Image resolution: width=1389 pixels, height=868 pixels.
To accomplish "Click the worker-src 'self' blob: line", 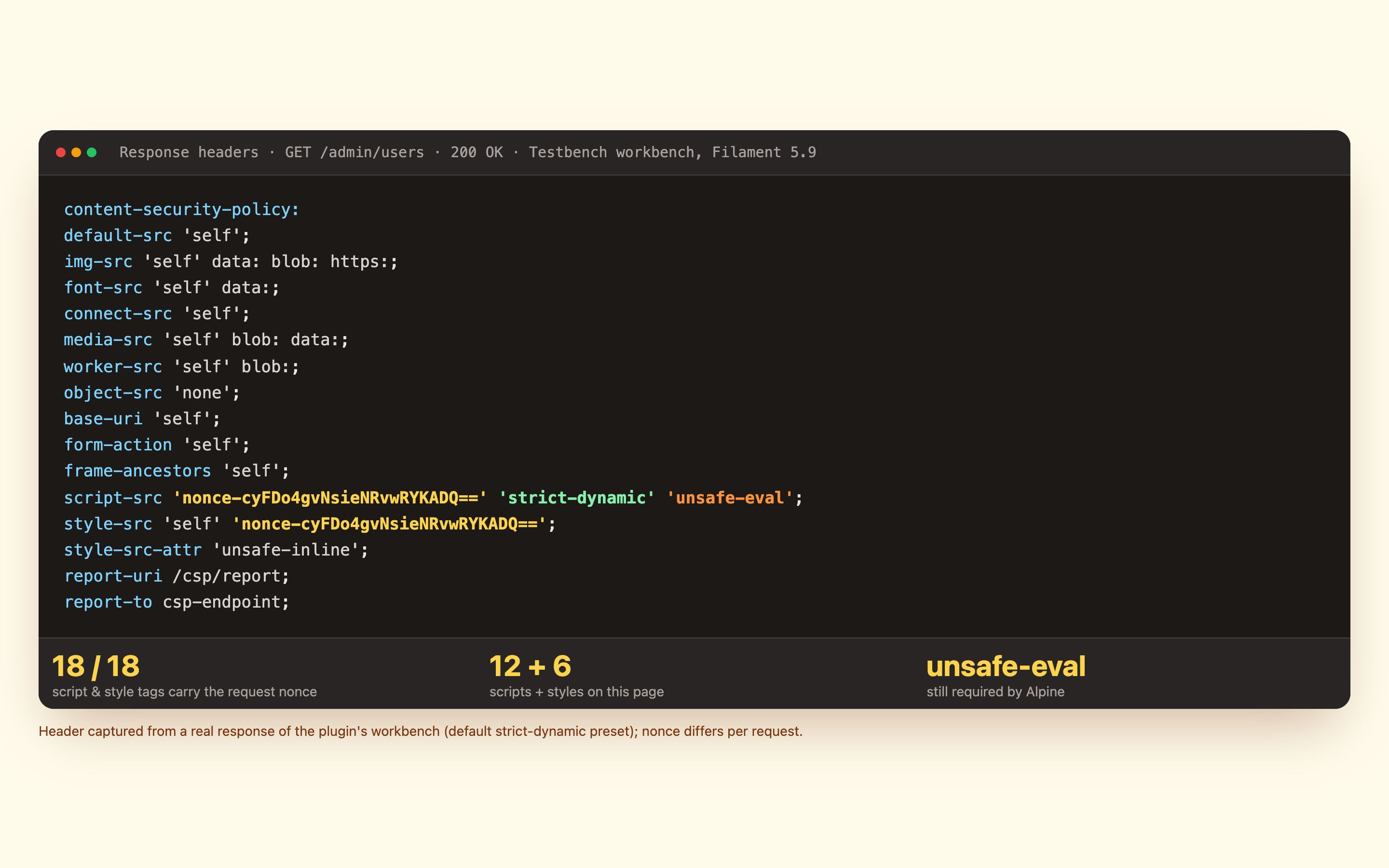I will [181, 366].
